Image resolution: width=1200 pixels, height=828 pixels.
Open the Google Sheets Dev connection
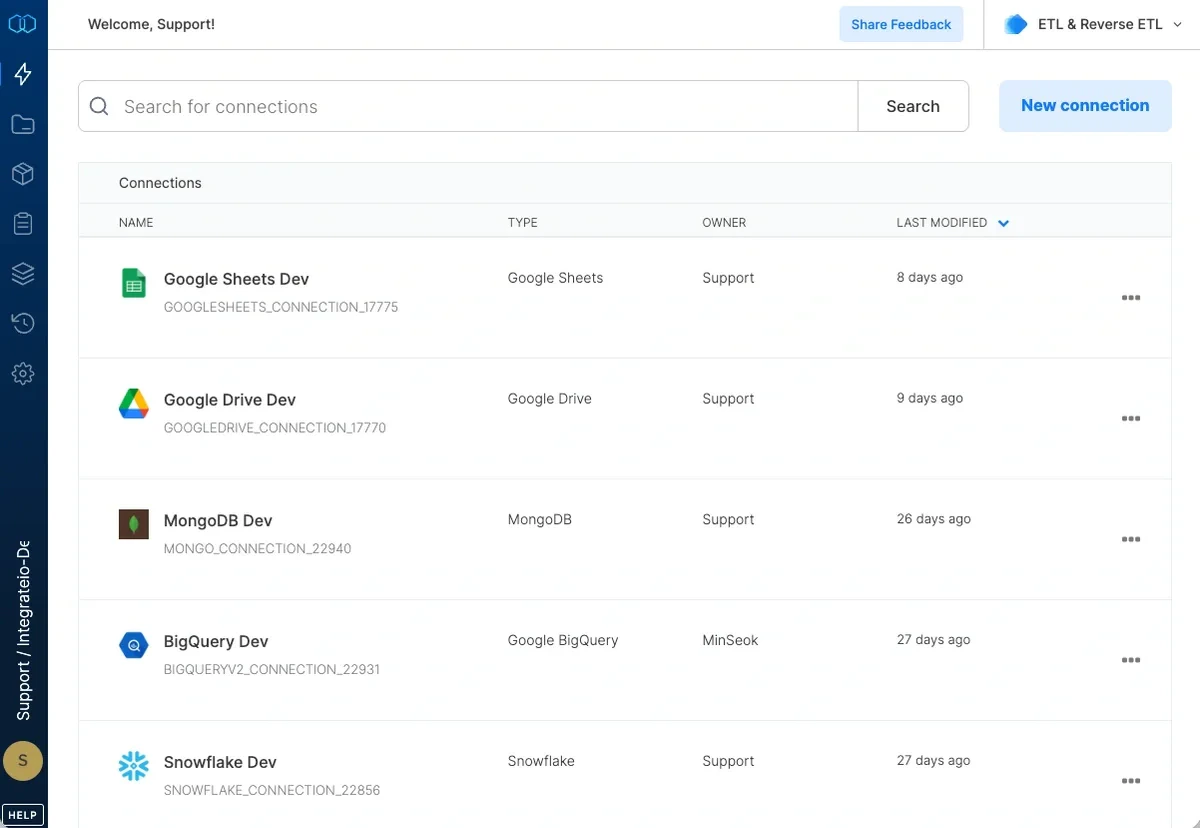236,279
